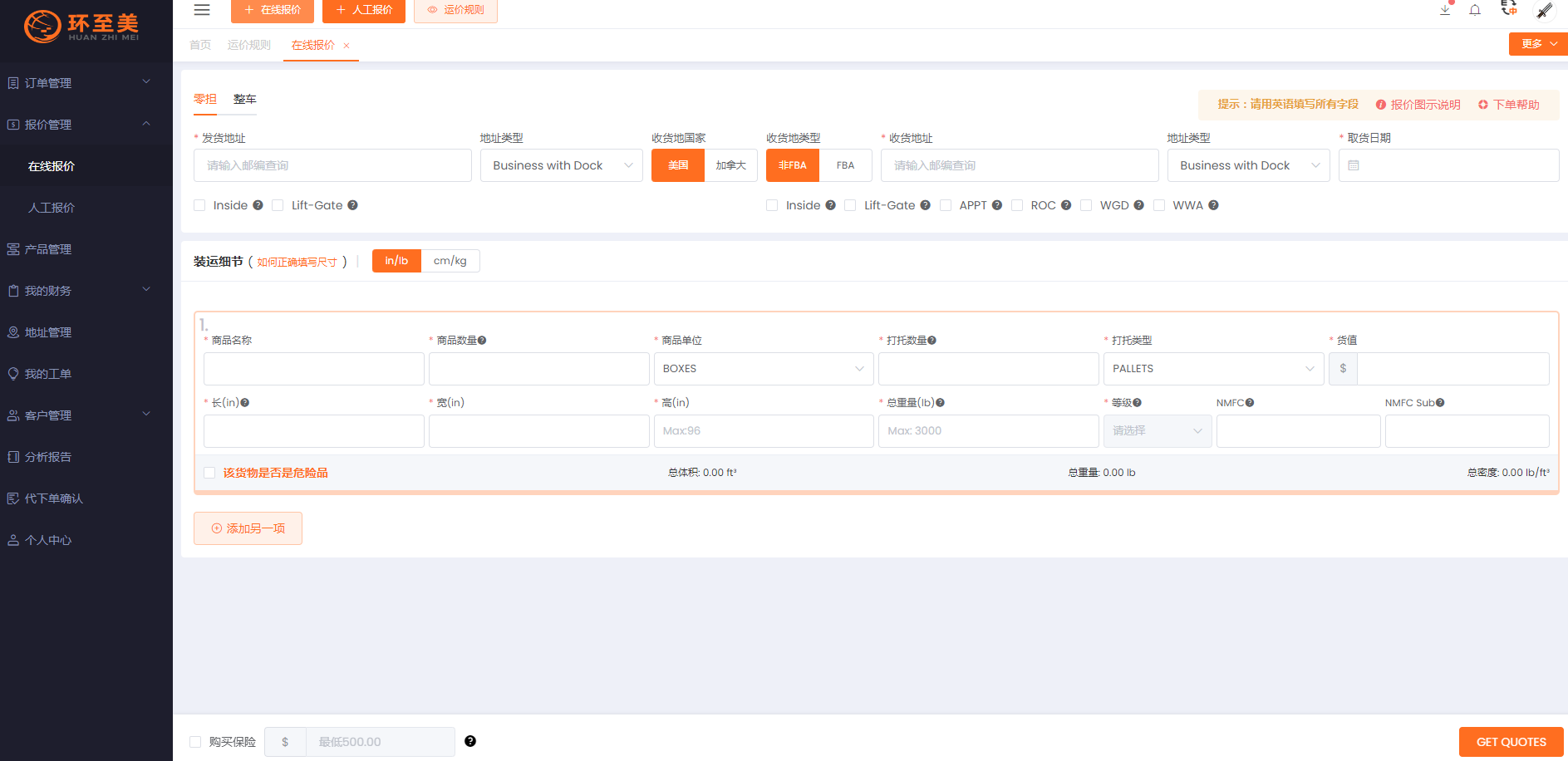Click the hamburger menu collapse icon
The height and width of the screenshot is (761, 1568).
pyautogui.click(x=201, y=10)
